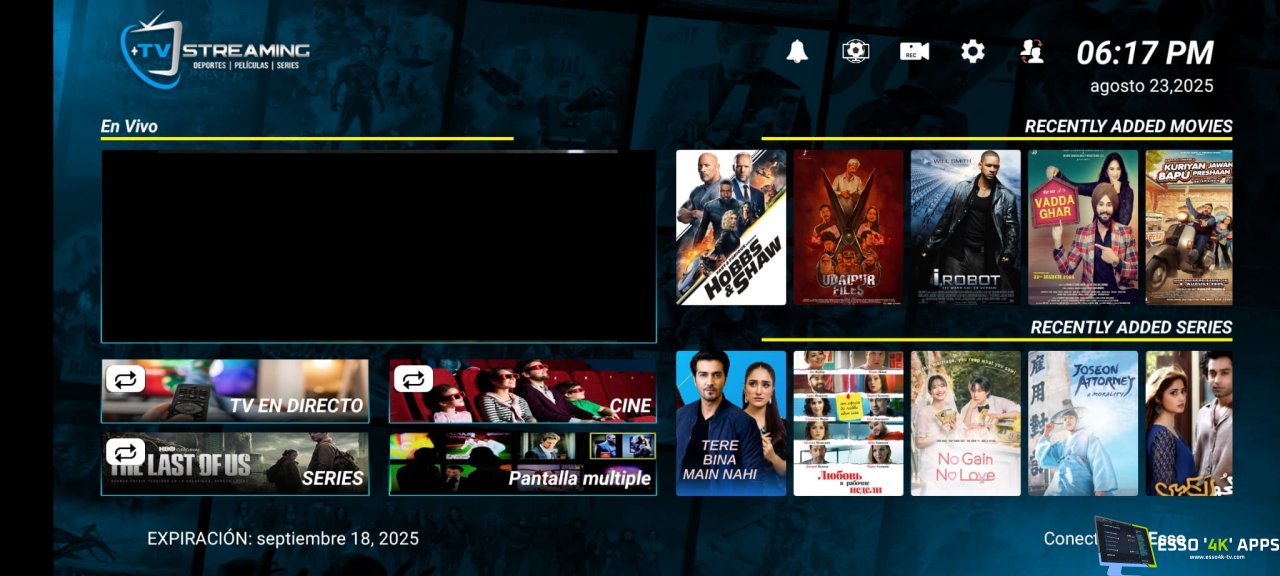Open the notifications bell icon
Image resolution: width=1280 pixels, height=576 pixels.
coord(797,52)
